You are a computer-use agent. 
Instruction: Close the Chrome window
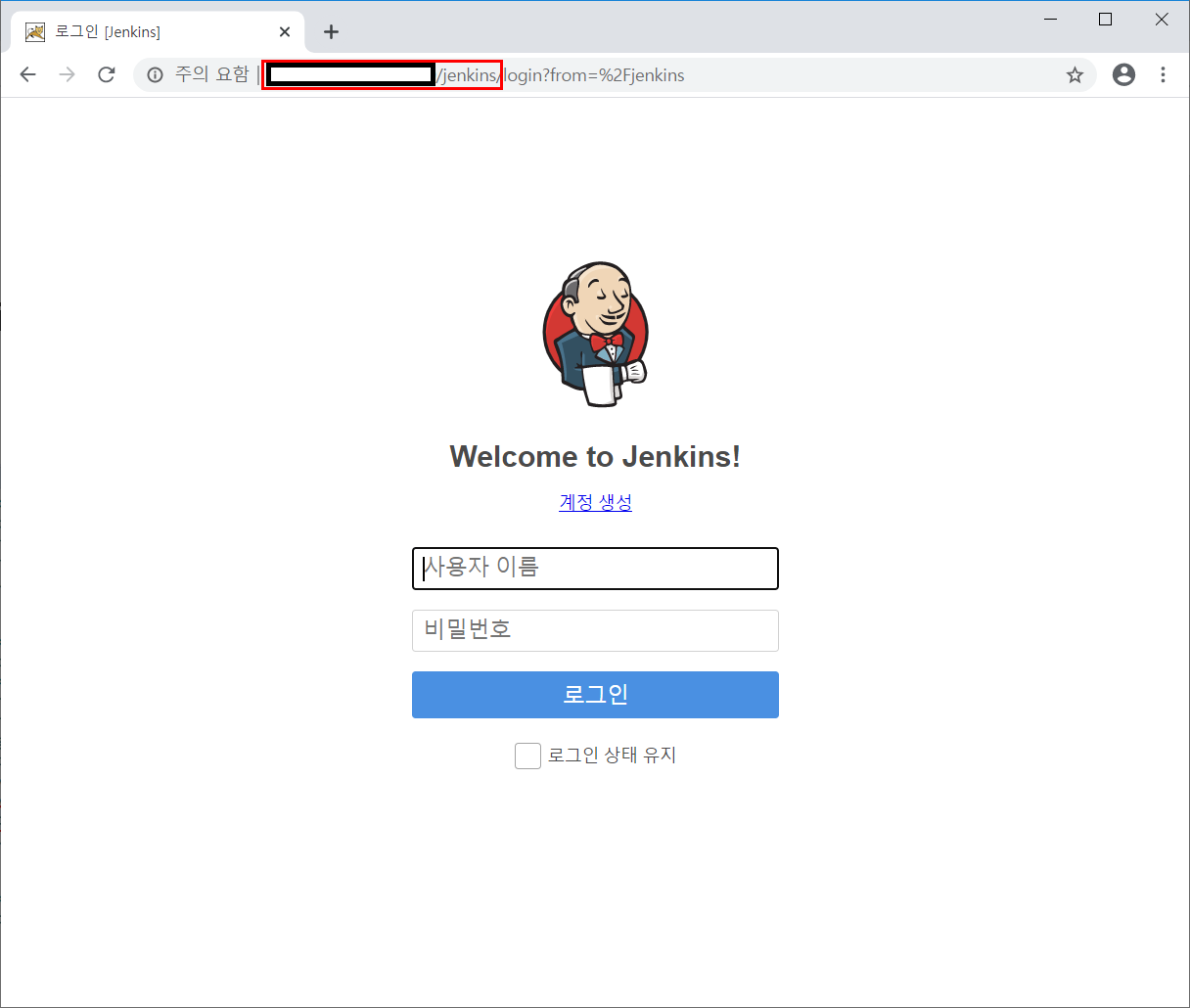click(1162, 20)
